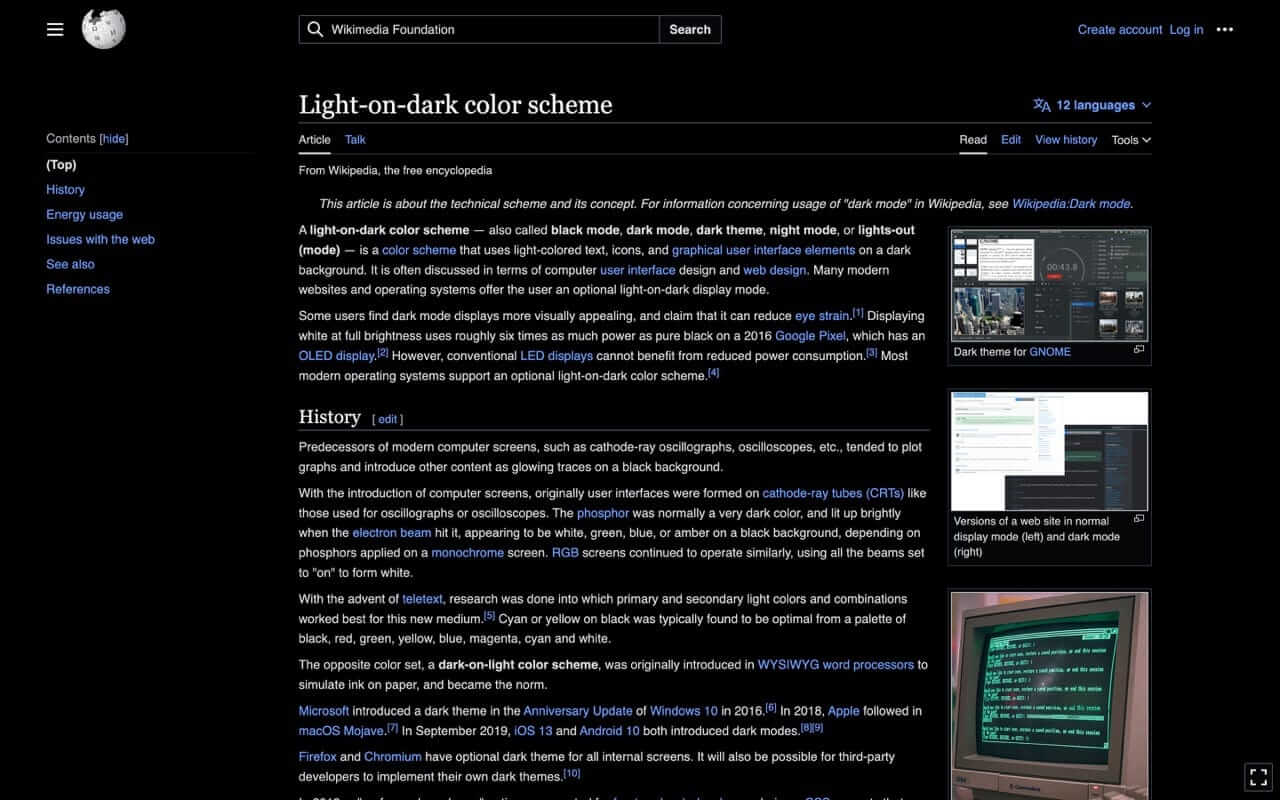Follow the Firefox link
Image resolution: width=1280 pixels, height=800 pixels.
pos(318,757)
